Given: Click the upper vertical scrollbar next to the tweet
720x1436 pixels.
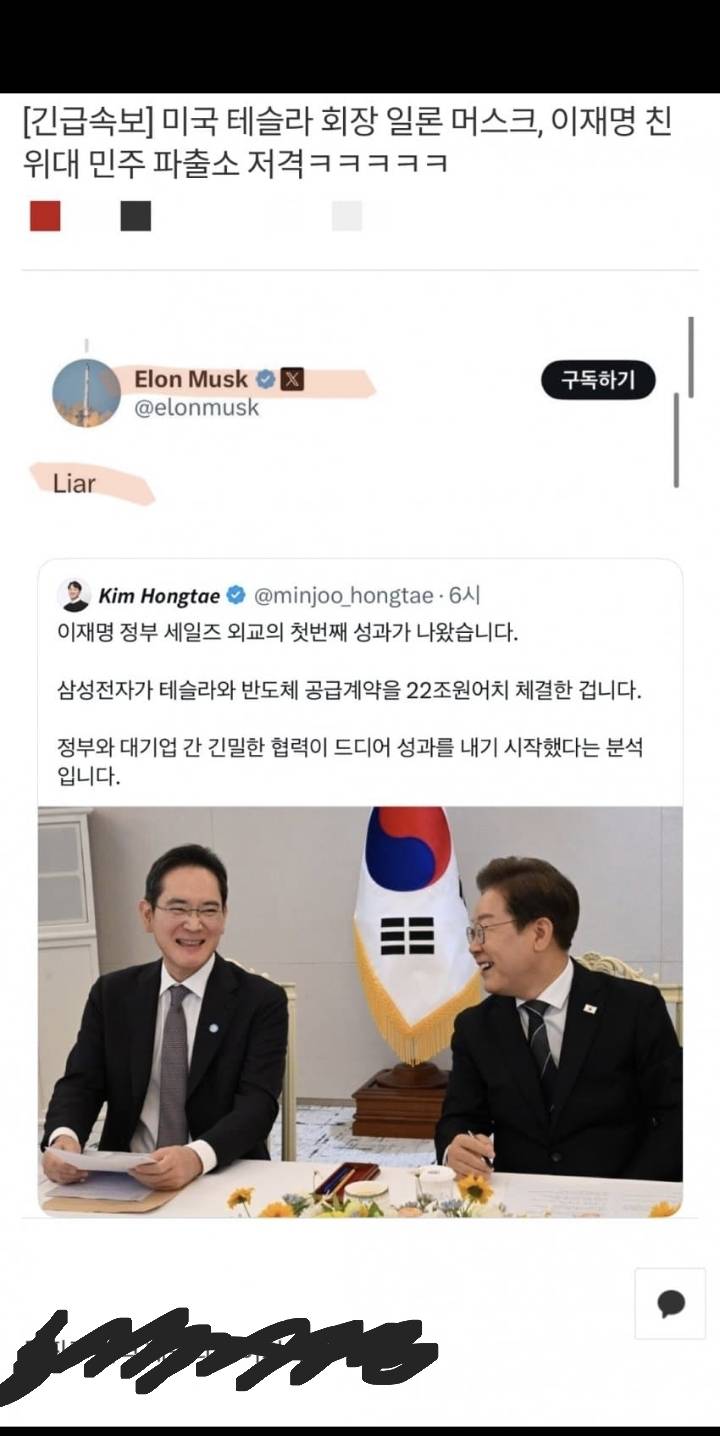Looking at the screenshot, I should point(690,356).
